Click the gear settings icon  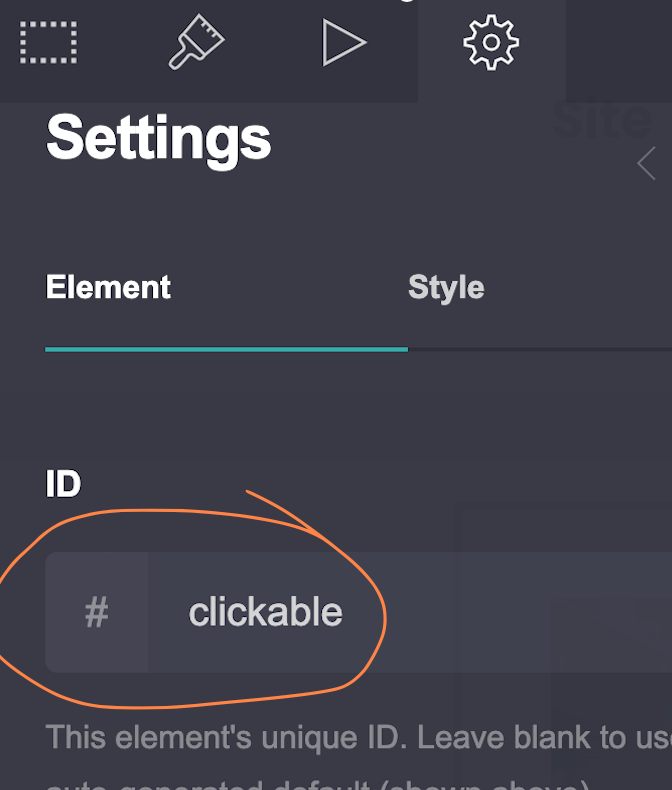click(491, 43)
